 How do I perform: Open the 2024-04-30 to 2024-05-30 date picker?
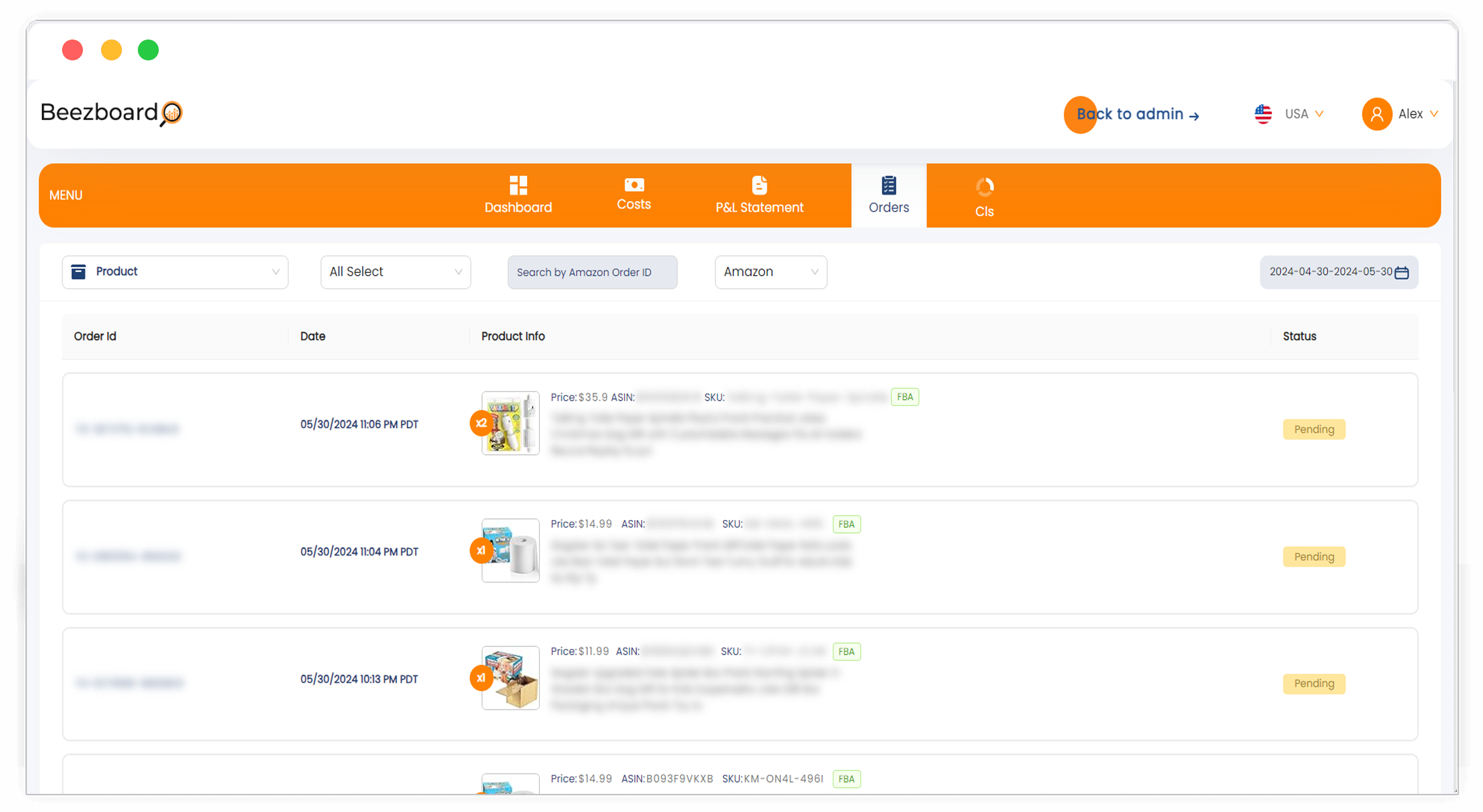(1339, 272)
